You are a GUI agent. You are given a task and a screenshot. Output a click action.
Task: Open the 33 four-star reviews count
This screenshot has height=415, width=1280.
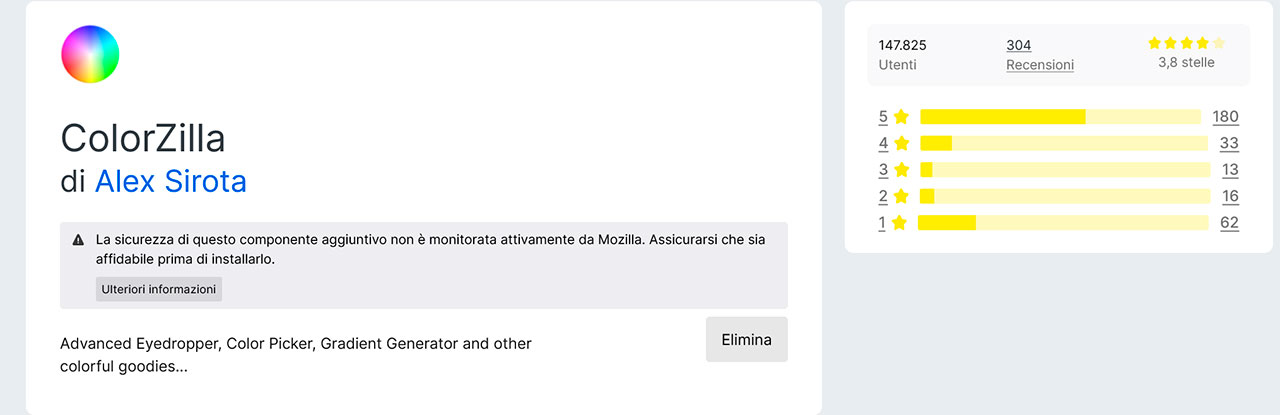coord(1229,143)
